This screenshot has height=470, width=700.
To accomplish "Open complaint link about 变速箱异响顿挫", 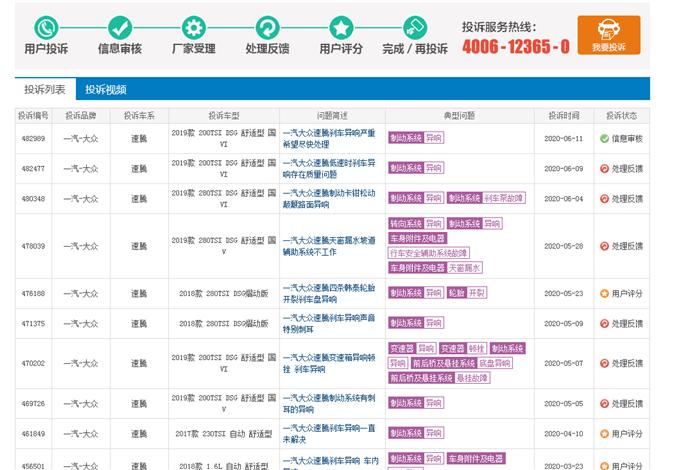I will coord(329,363).
